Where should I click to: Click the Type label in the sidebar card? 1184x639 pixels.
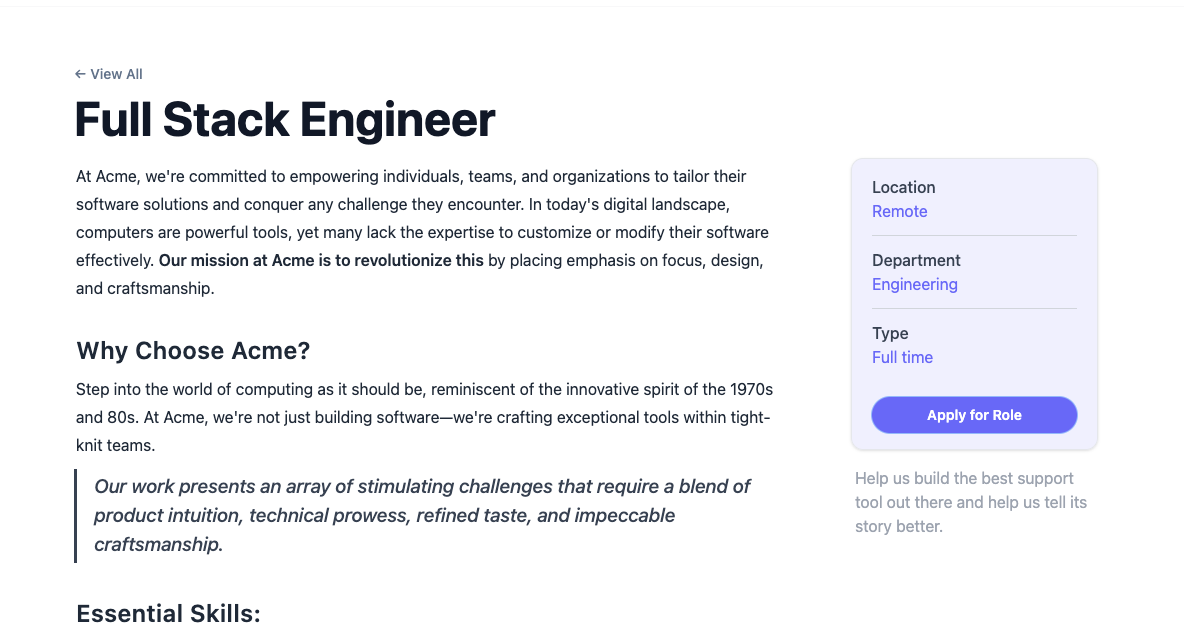890,333
